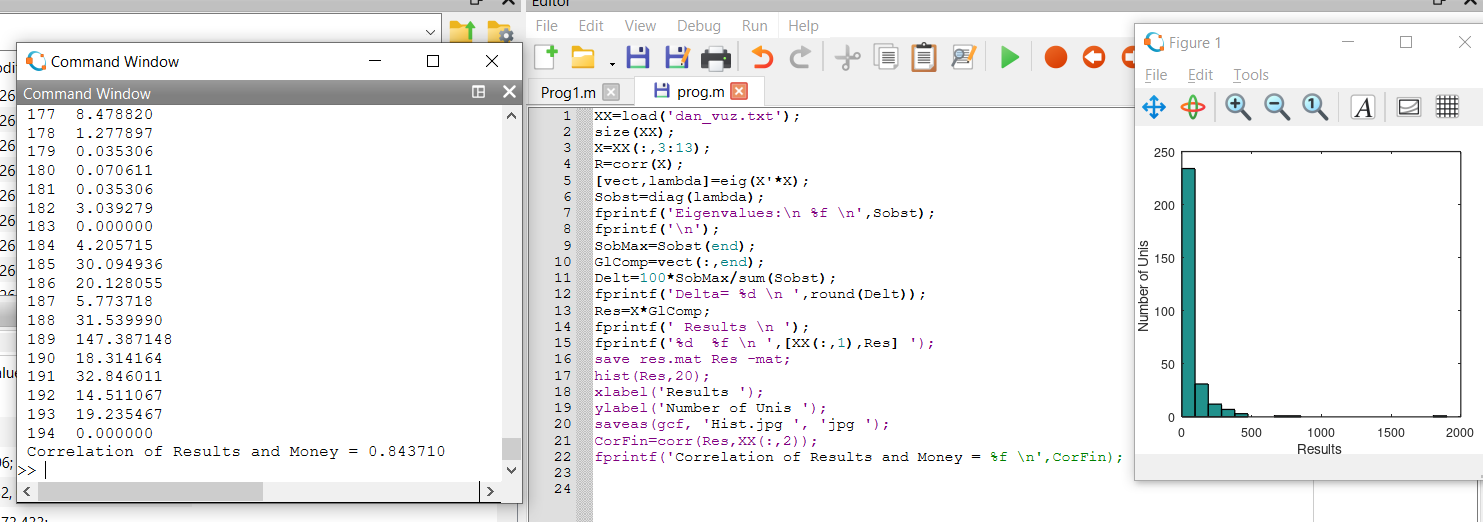Toggle the figure grid display
Screen dimensions: 1483x522
click(x=1447, y=107)
